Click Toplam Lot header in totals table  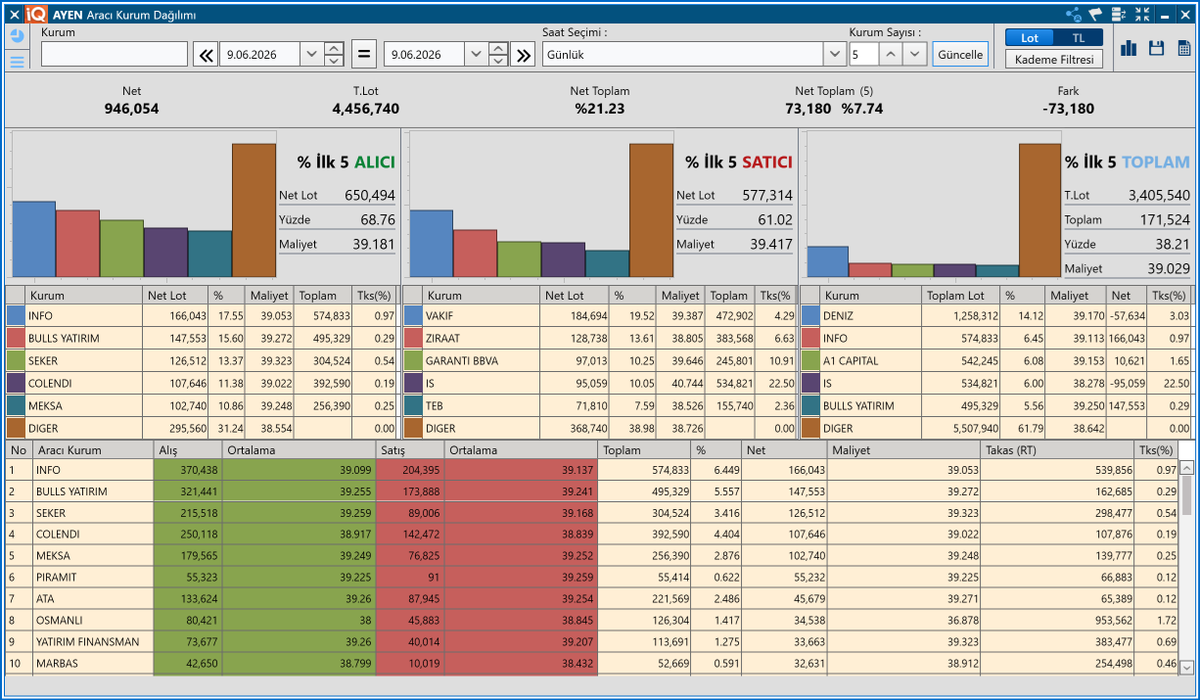[x=960, y=295]
